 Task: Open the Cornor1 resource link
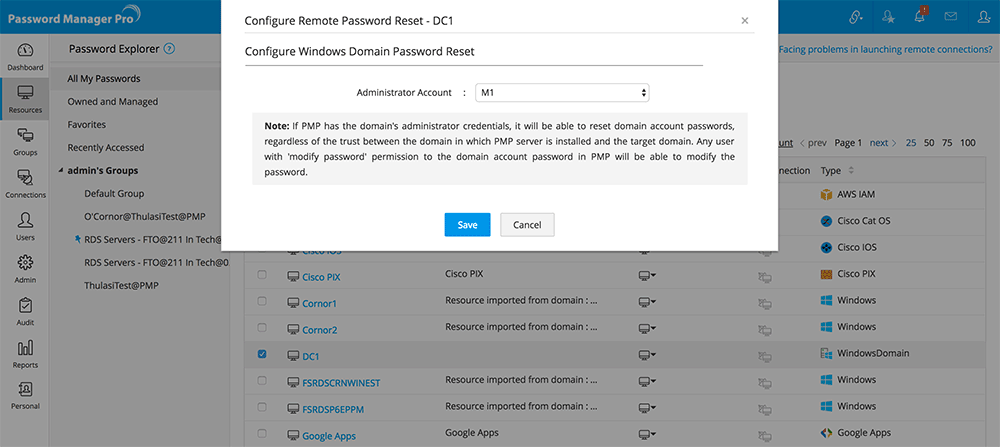pyautogui.click(x=320, y=304)
